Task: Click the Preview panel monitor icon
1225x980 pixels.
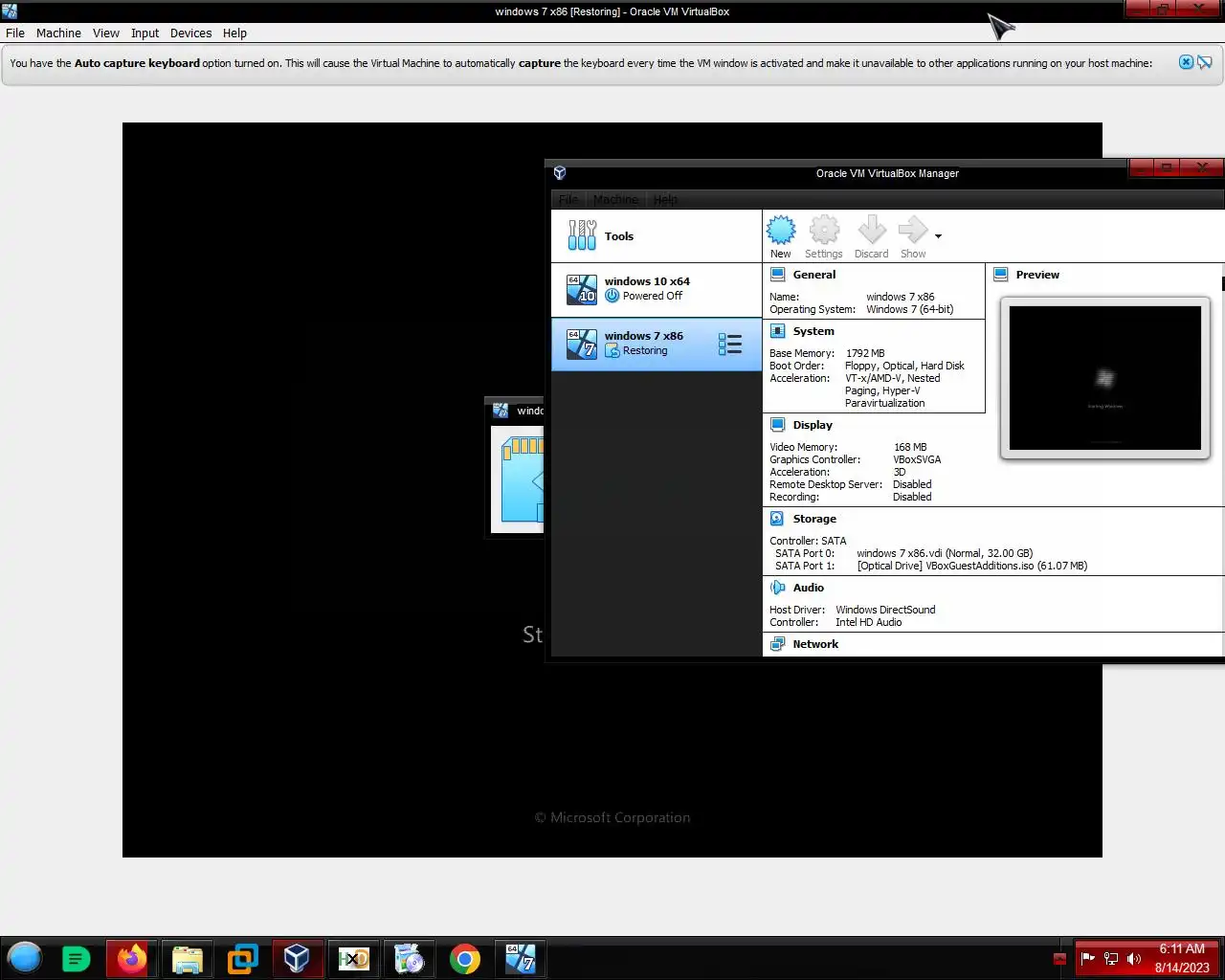Action: (1001, 275)
